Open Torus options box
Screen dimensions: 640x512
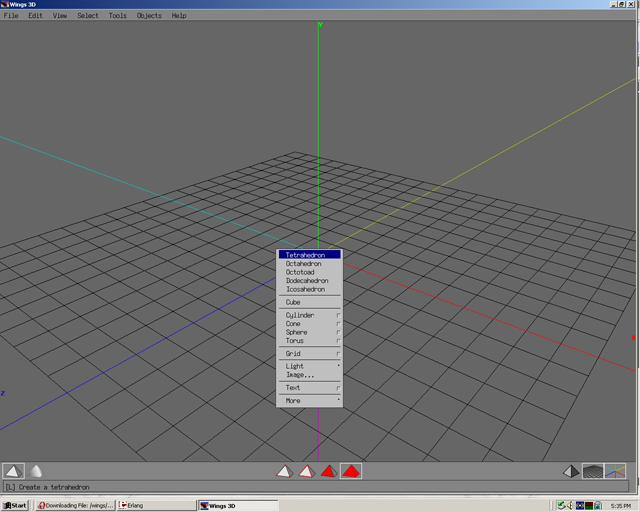[338, 341]
